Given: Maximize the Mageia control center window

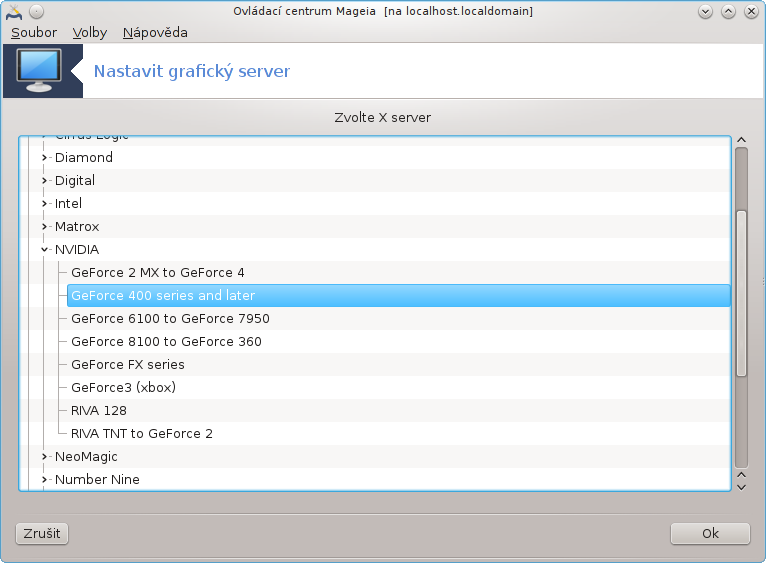Looking at the screenshot, I should tap(728, 12).
